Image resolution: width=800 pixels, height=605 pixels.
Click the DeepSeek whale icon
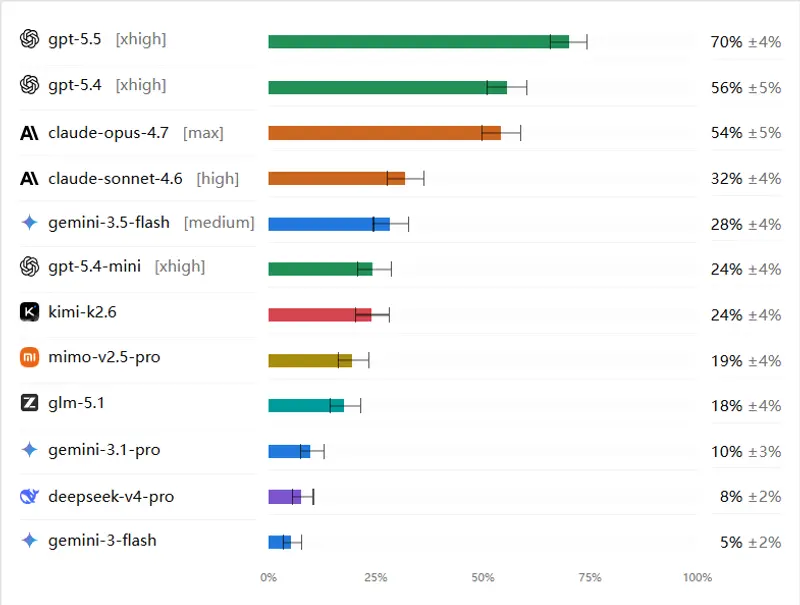coord(30,496)
